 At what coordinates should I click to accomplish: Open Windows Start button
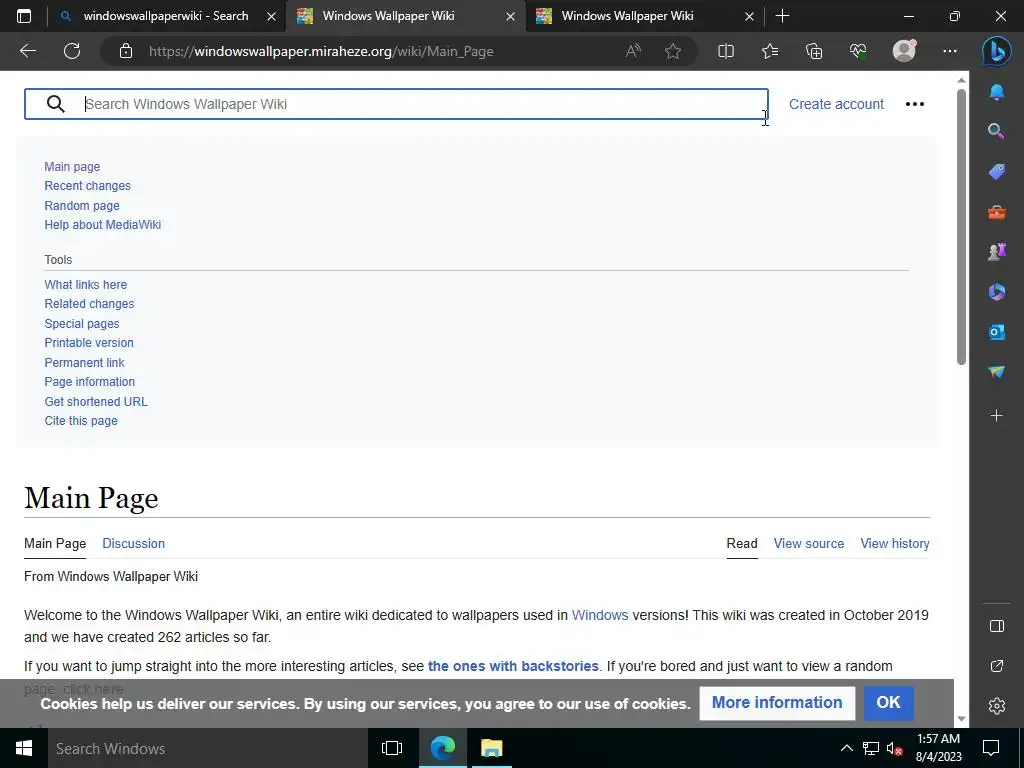click(24, 748)
